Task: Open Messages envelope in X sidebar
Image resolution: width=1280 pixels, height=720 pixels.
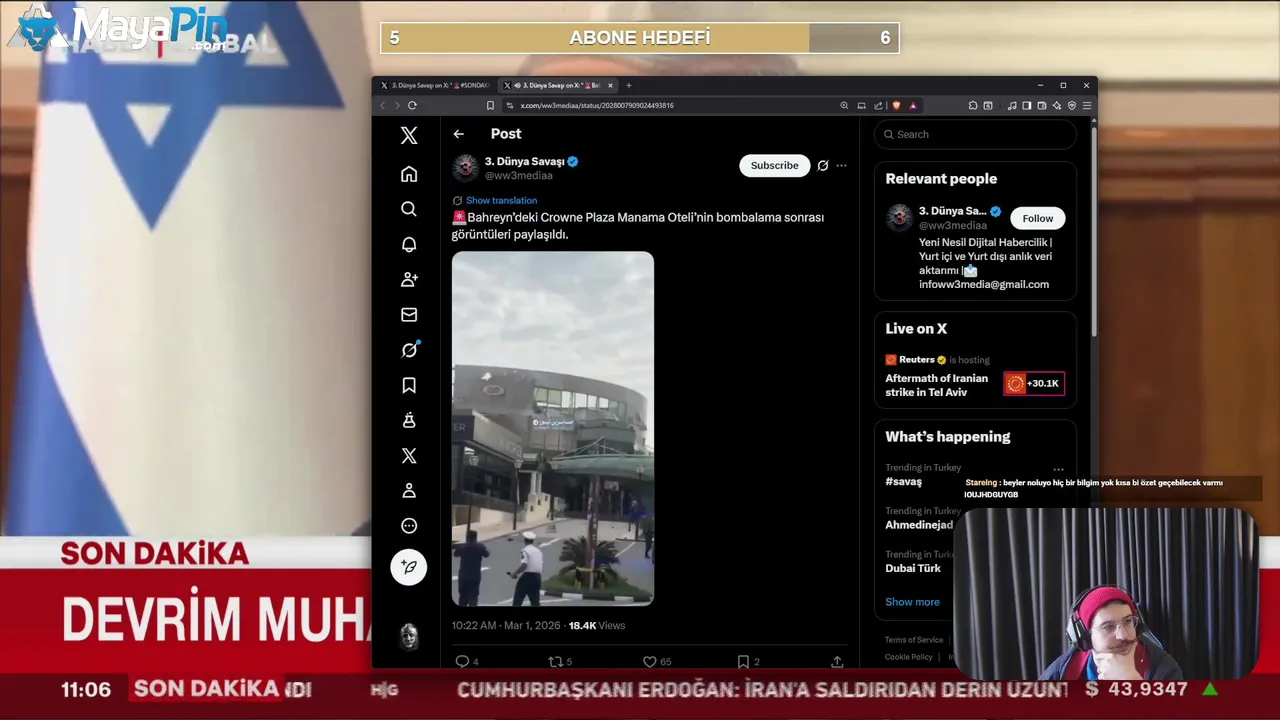Action: coord(409,315)
